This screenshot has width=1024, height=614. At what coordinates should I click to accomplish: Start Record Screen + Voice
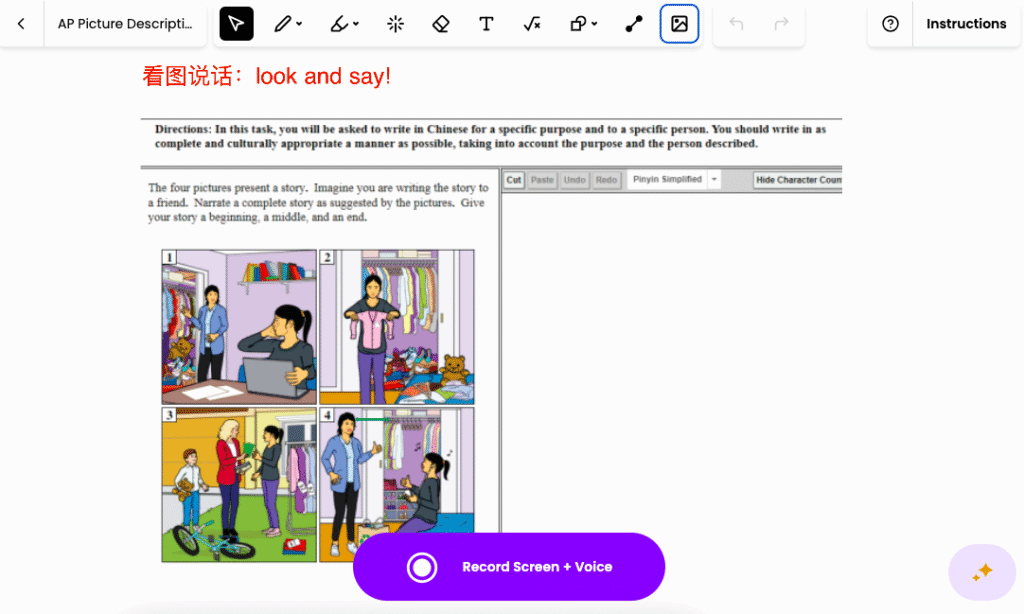[x=509, y=567]
